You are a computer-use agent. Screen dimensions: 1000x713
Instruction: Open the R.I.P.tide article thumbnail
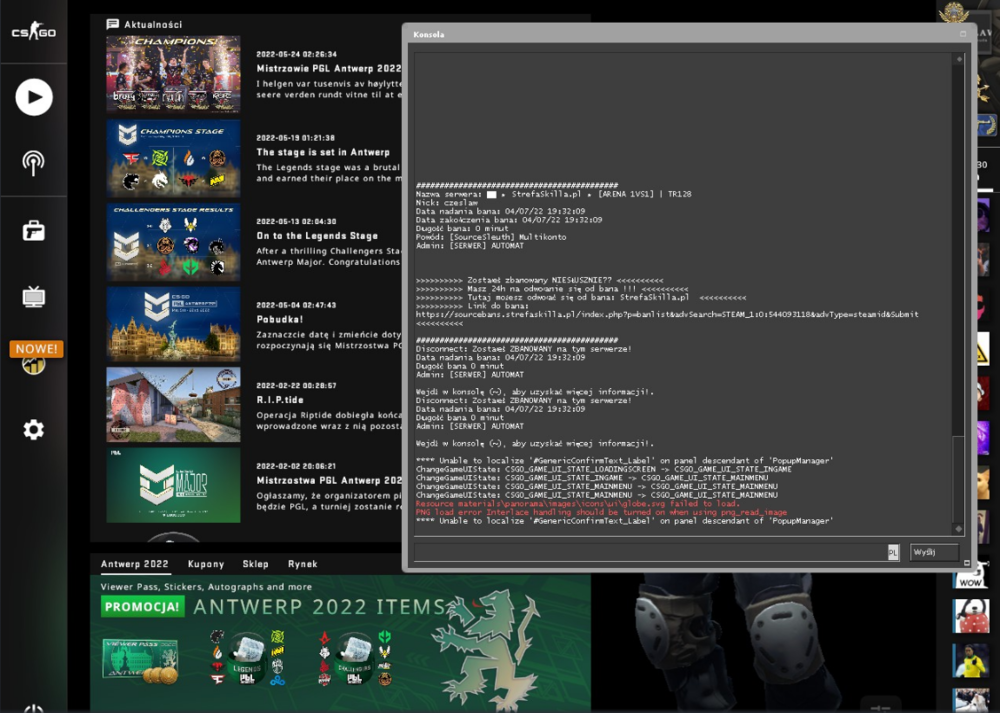pos(173,405)
